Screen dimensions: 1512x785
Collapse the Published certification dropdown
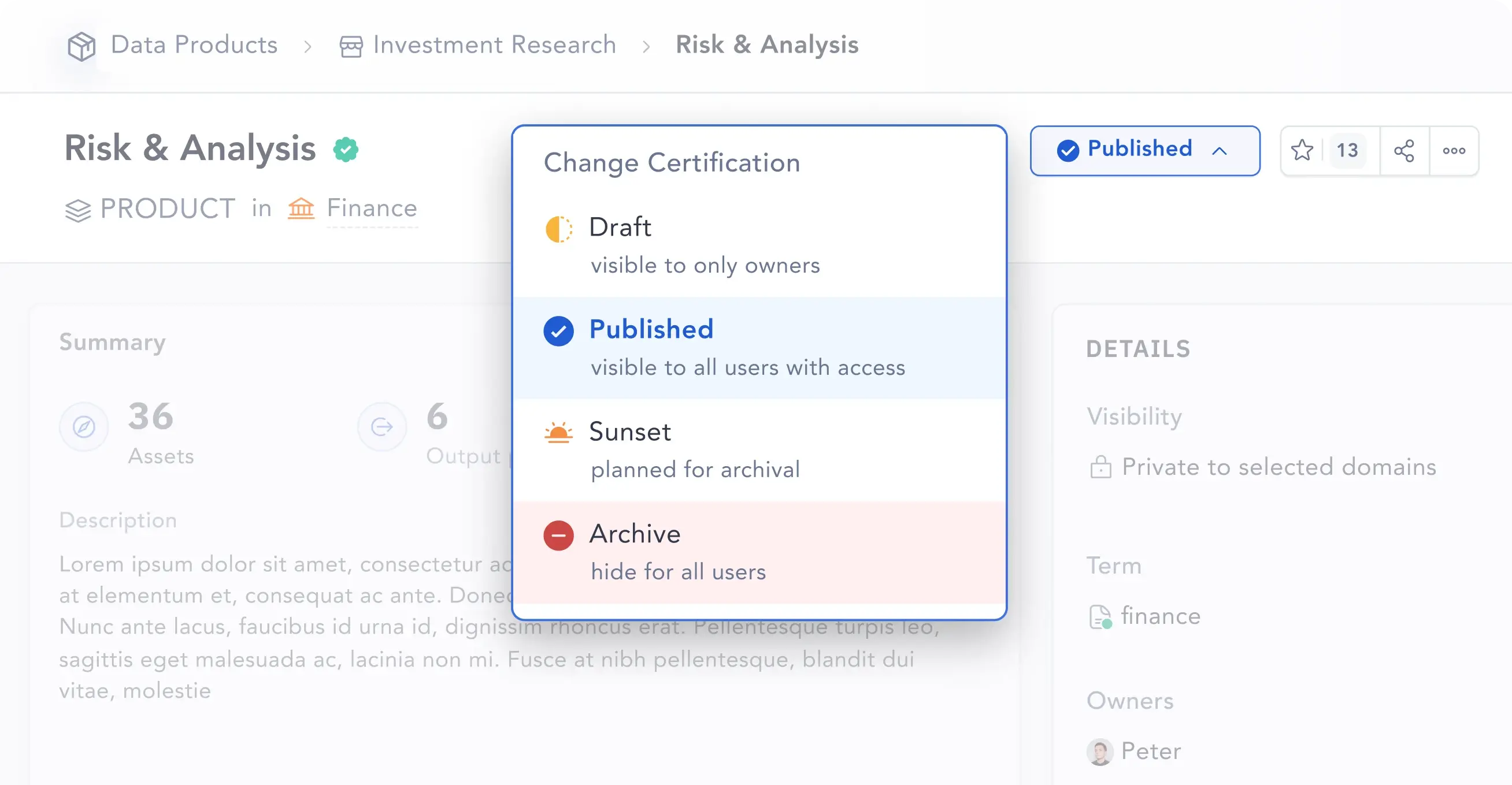tap(1144, 150)
